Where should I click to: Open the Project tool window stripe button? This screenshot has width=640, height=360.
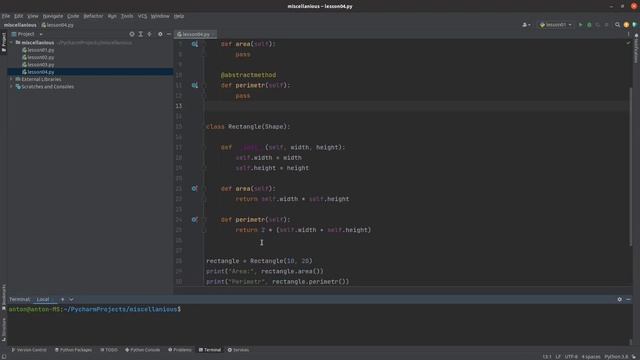[4, 42]
